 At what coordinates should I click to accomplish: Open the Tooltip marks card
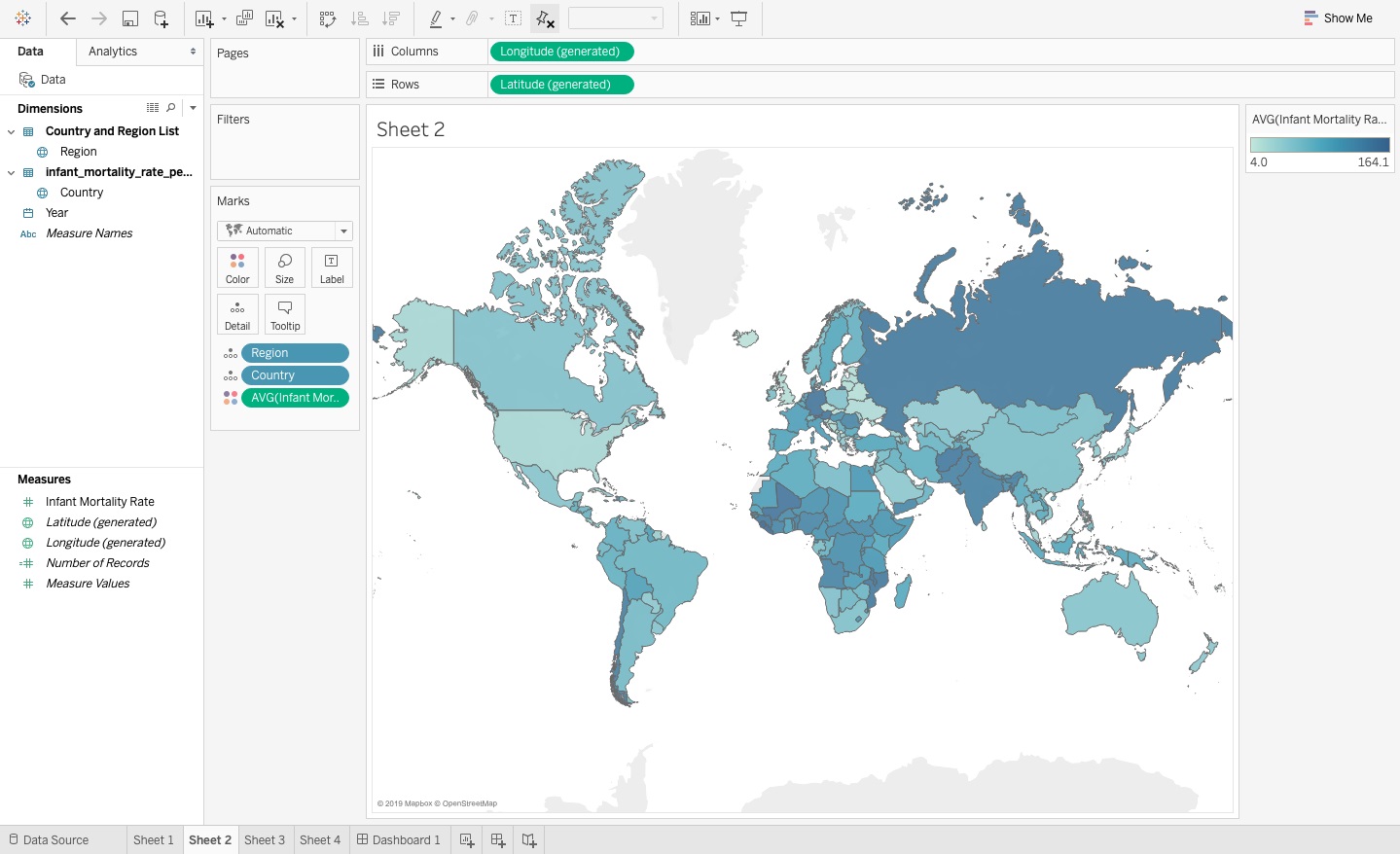pyautogui.click(x=285, y=314)
